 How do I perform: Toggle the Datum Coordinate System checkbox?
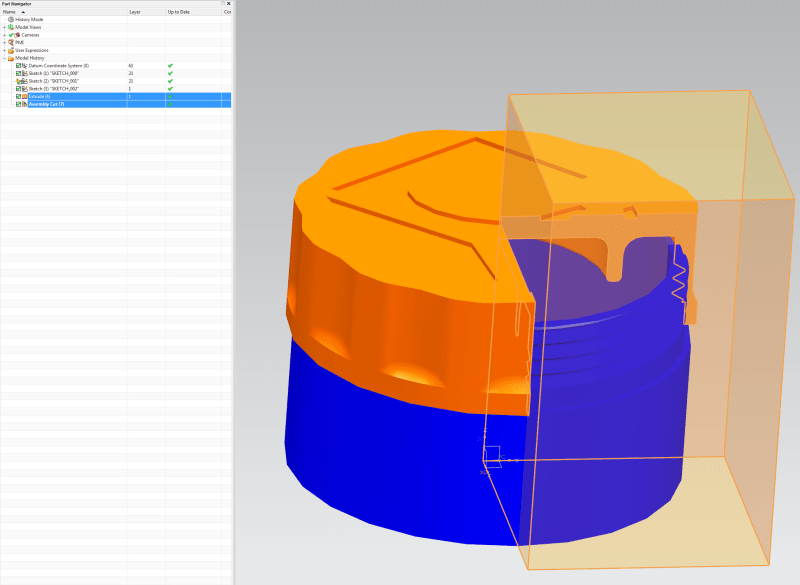[x=18, y=66]
